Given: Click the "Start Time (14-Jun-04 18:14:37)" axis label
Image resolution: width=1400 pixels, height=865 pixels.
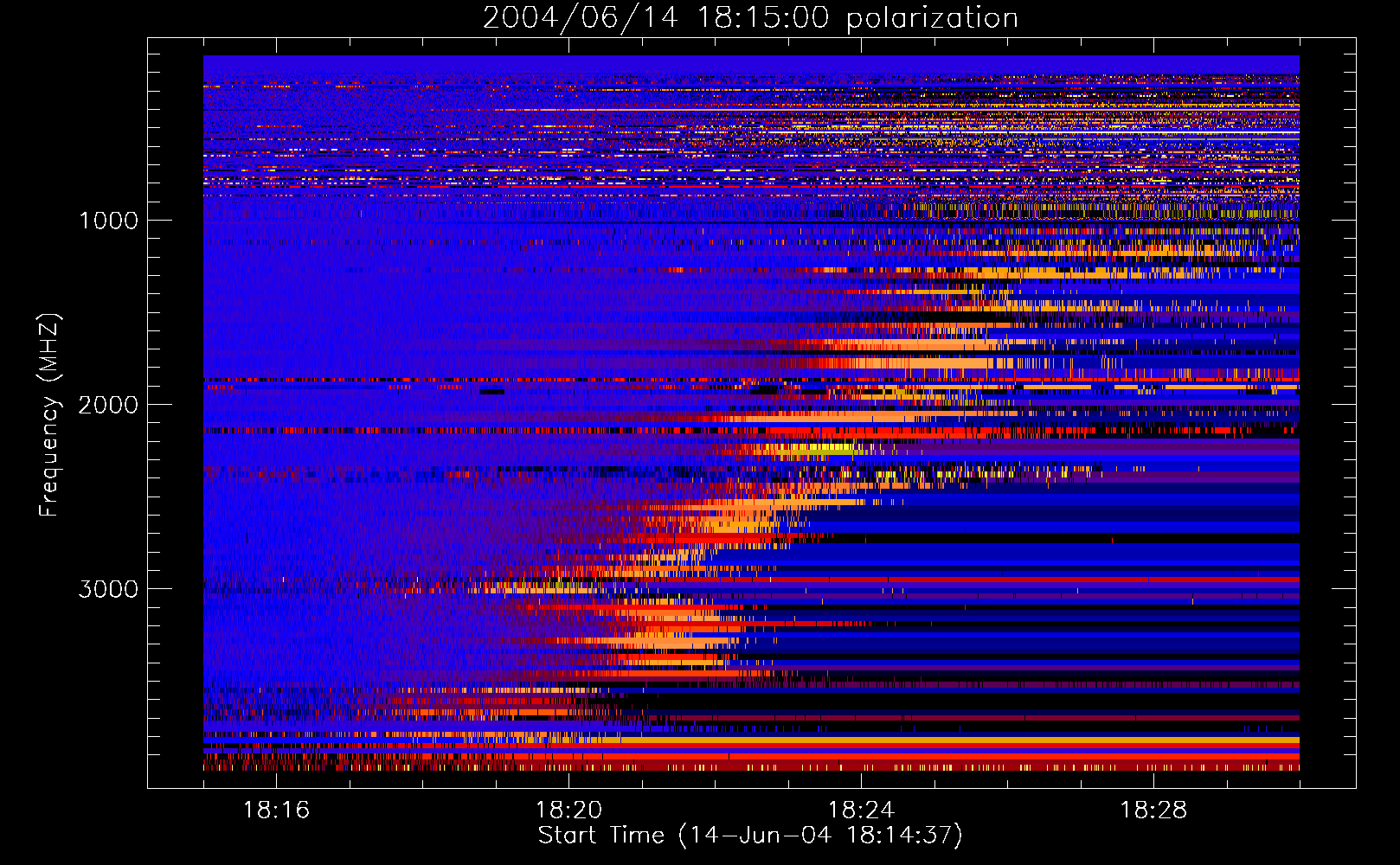Looking at the screenshot, I should [x=750, y=836].
